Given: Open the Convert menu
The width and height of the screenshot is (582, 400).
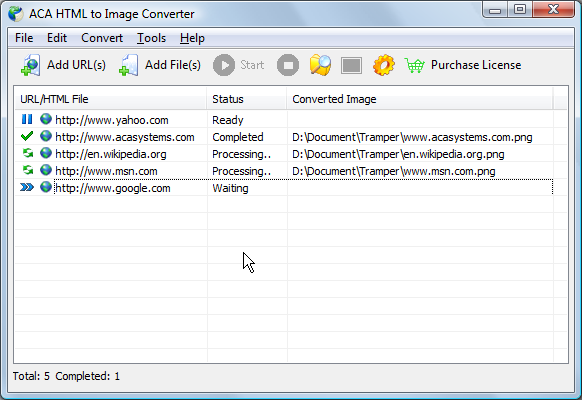Looking at the screenshot, I should pyautogui.click(x=102, y=38).
